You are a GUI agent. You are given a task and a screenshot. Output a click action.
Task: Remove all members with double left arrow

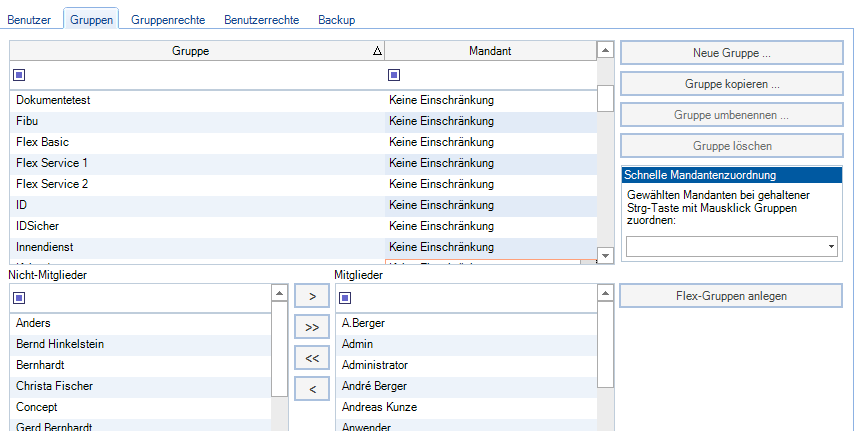312,358
